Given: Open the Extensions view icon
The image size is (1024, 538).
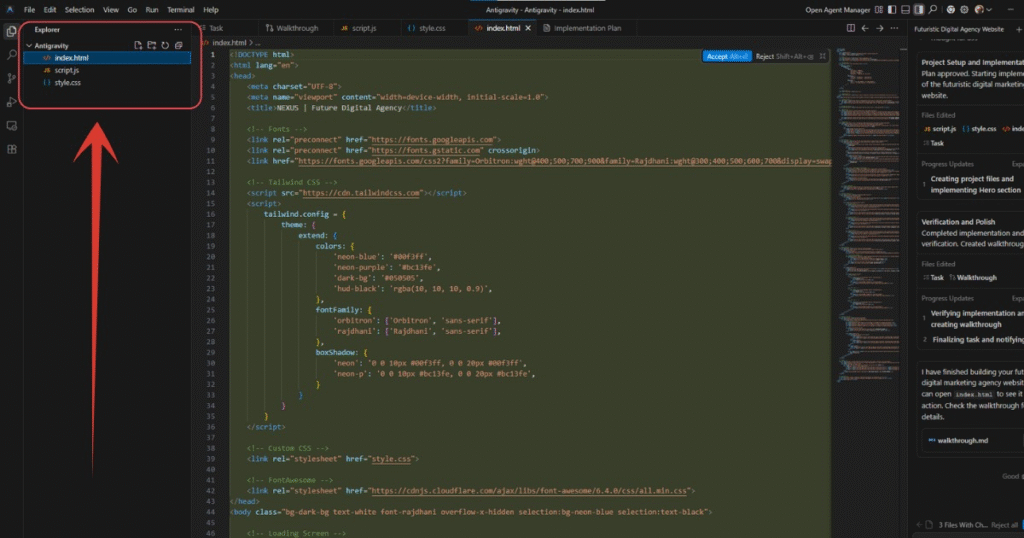Looking at the screenshot, I should (x=11, y=150).
